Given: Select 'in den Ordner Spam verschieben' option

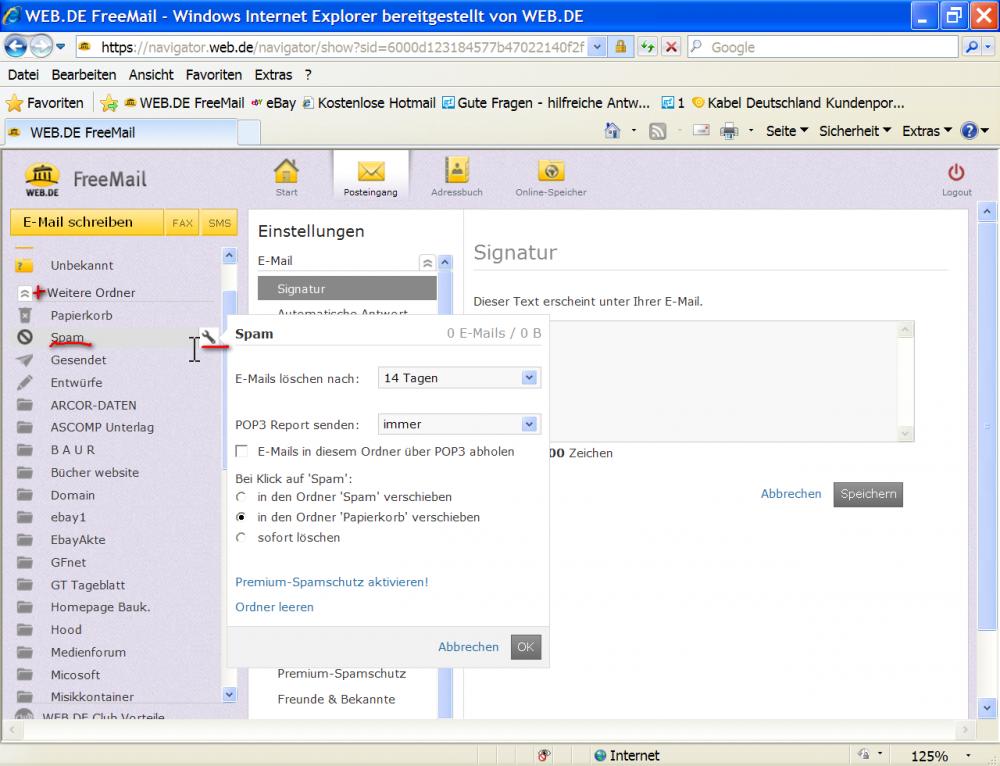Looking at the screenshot, I should [241, 497].
